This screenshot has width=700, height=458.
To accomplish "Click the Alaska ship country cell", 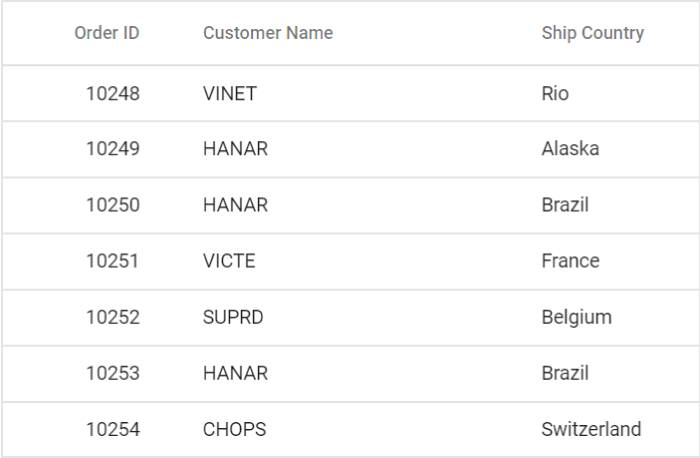I will click(570, 149).
